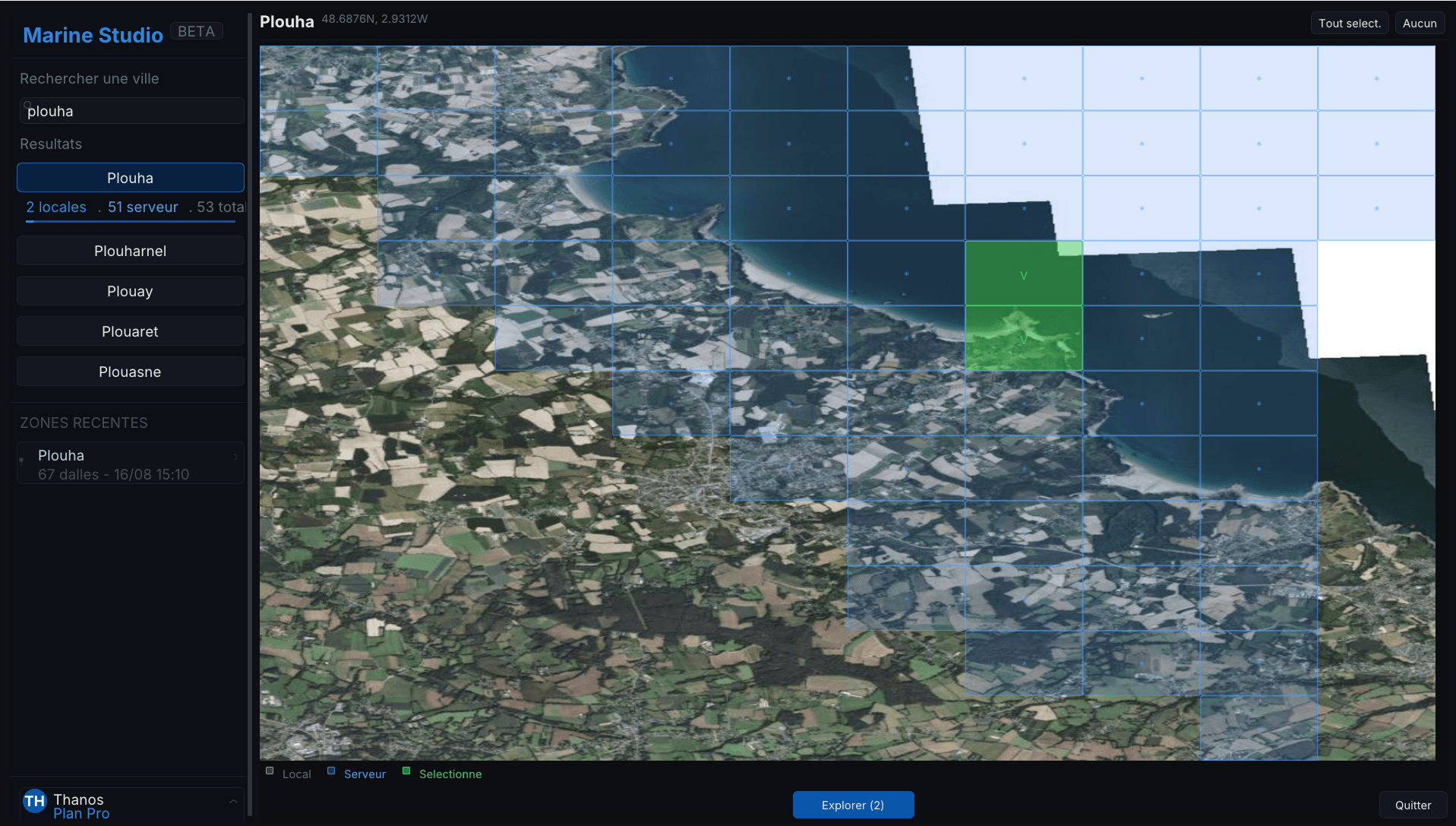Click the tile progress bar under the counts
The width and height of the screenshot is (1456, 826).
coord(131,221)
